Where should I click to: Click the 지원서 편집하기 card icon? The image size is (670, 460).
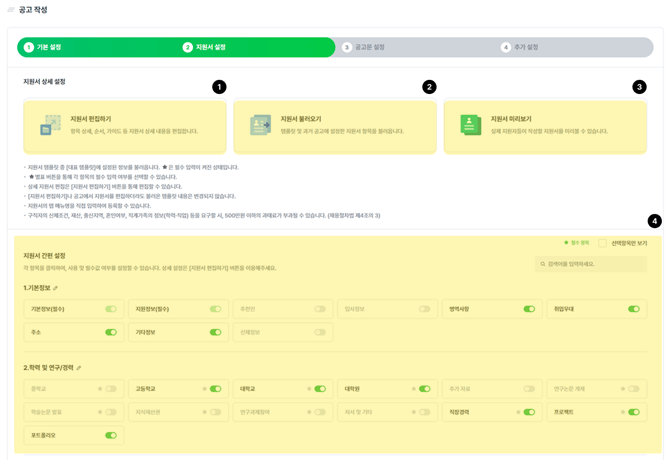[50, 125]
